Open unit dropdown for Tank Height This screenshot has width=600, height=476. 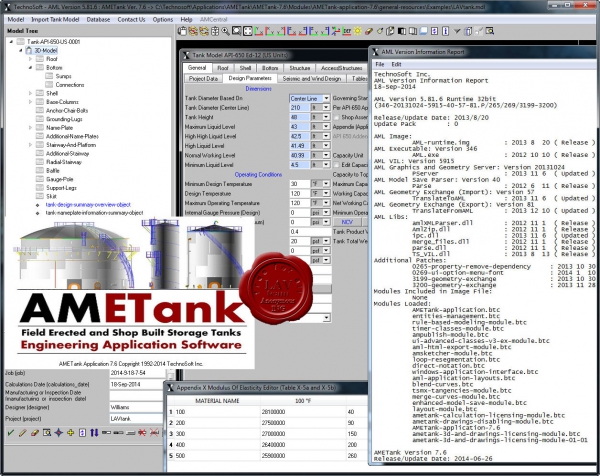click(x=326, y=117)
